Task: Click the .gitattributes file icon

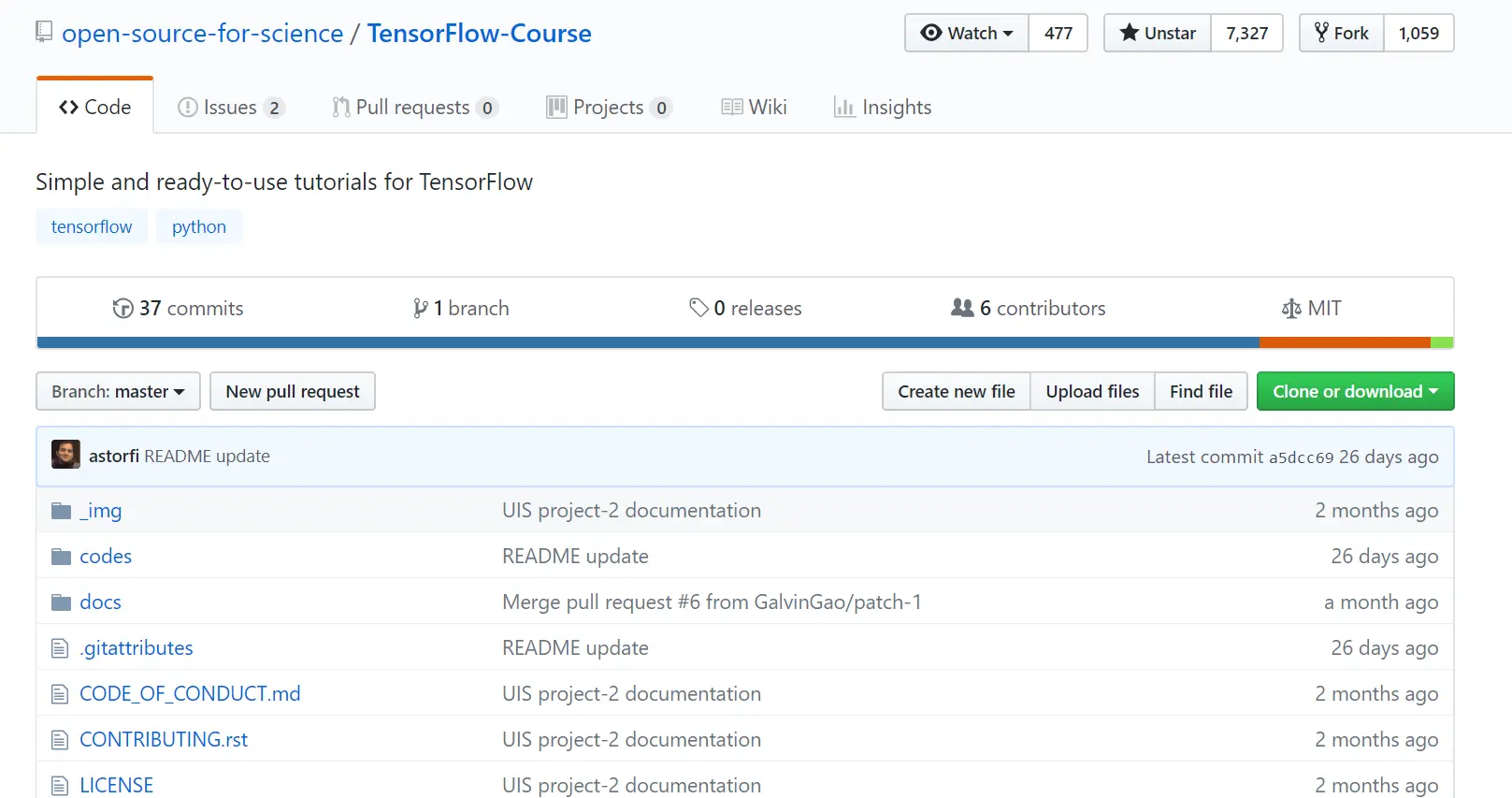Action: (x=60, y=648)
